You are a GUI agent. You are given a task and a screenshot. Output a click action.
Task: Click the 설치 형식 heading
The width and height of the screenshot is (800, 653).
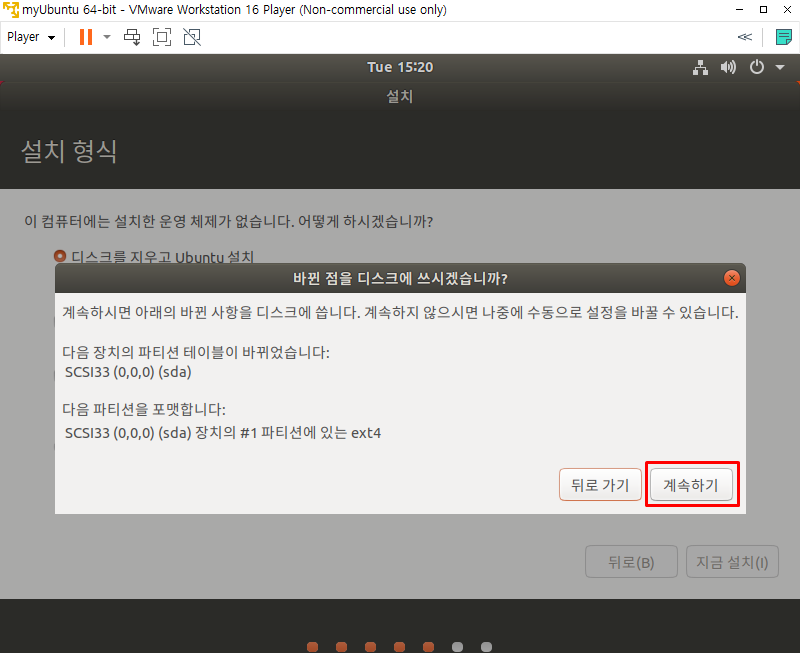coord(69,152)
